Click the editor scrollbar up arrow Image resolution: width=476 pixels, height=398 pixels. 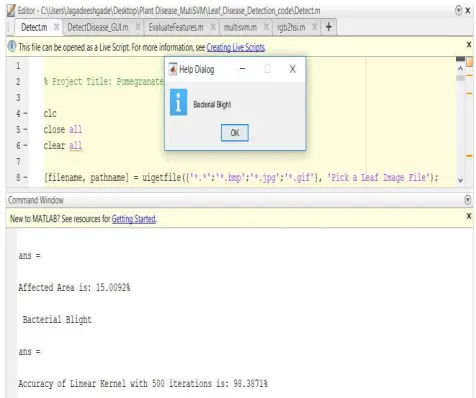(460, 68)
